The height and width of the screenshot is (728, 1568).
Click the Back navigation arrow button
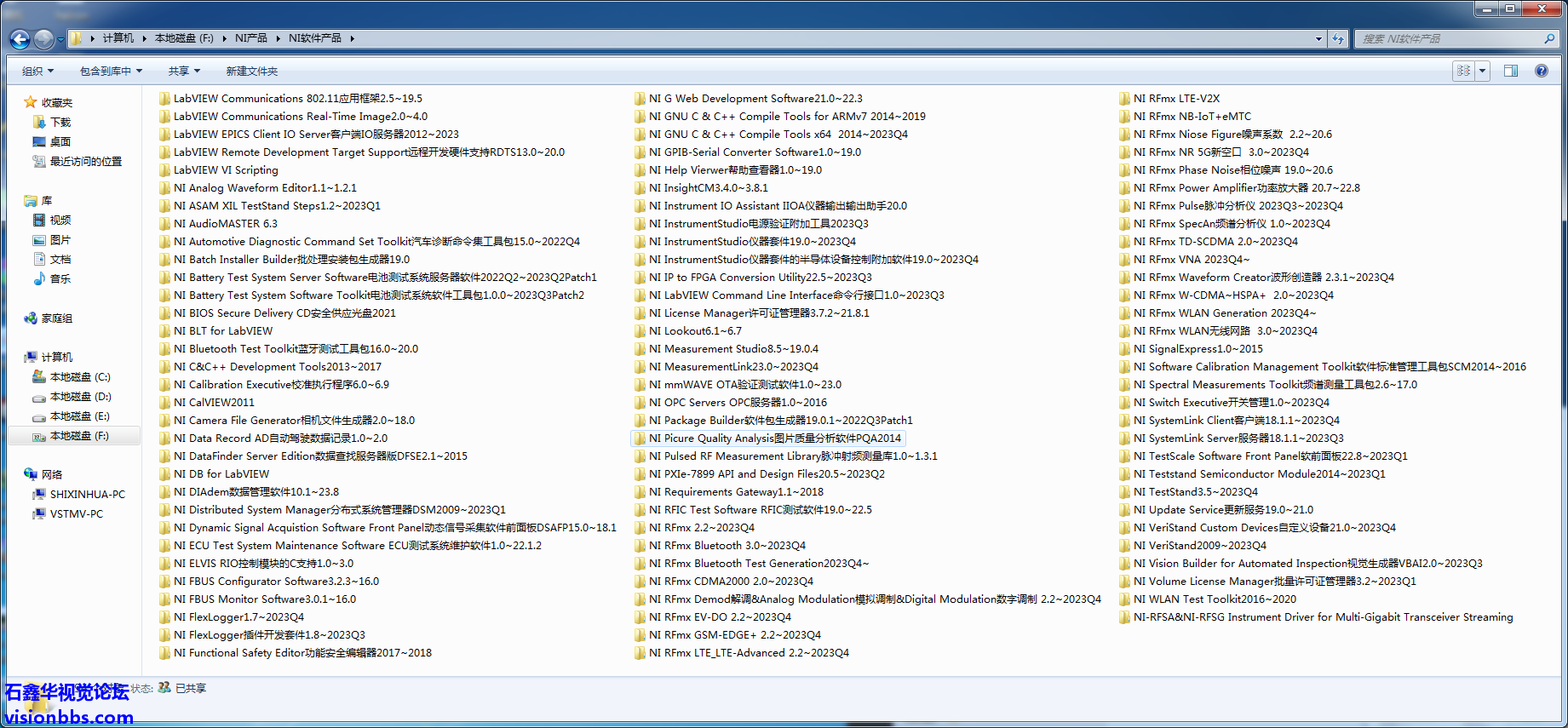20,39
